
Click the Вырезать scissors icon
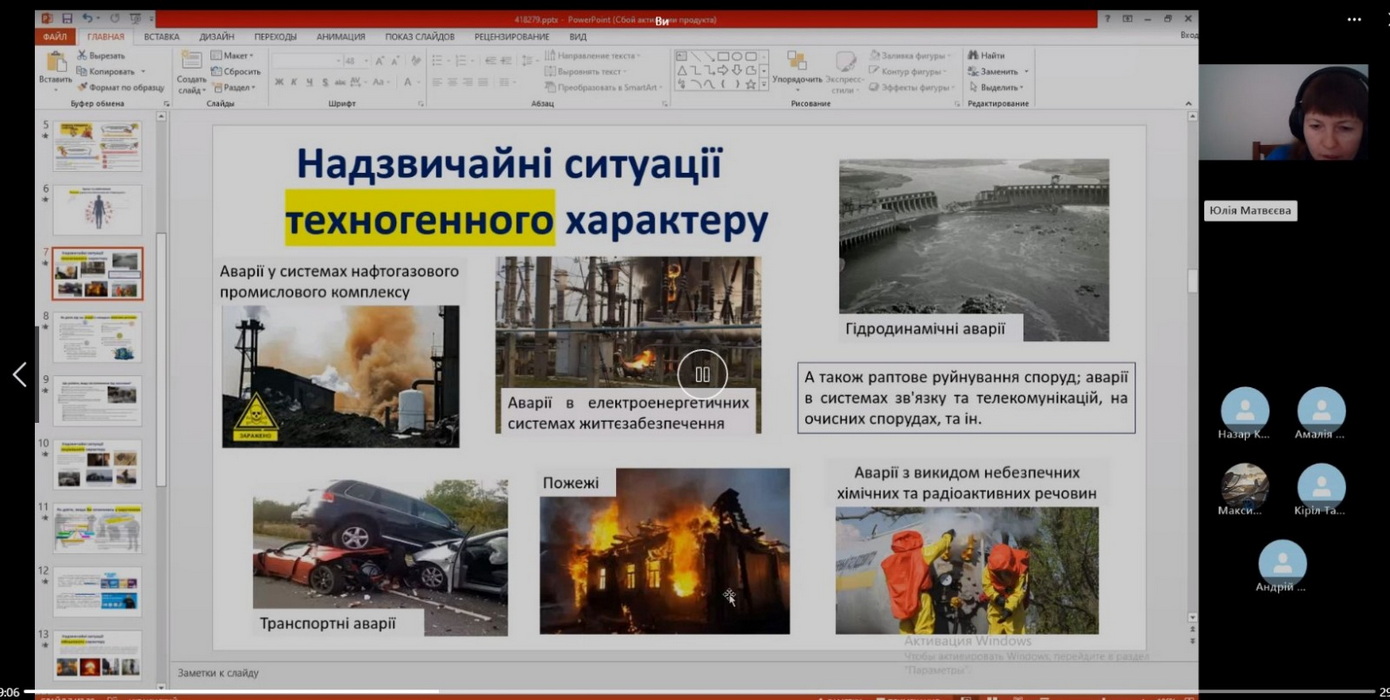(x=82, y=56)
